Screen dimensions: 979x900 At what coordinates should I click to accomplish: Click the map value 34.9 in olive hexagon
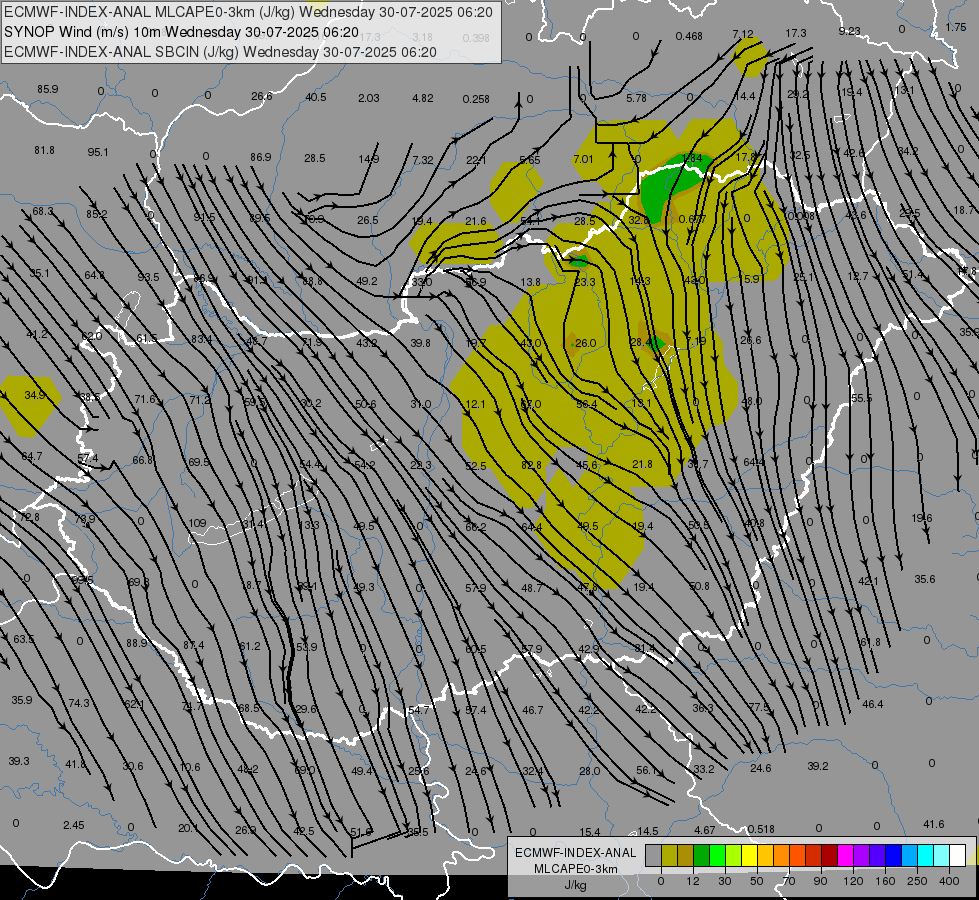[x=35, y=395]
